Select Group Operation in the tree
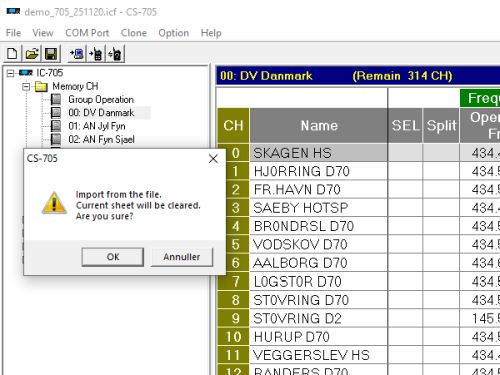This screenshot has height=375, width=500. click(x=101, y=99)
